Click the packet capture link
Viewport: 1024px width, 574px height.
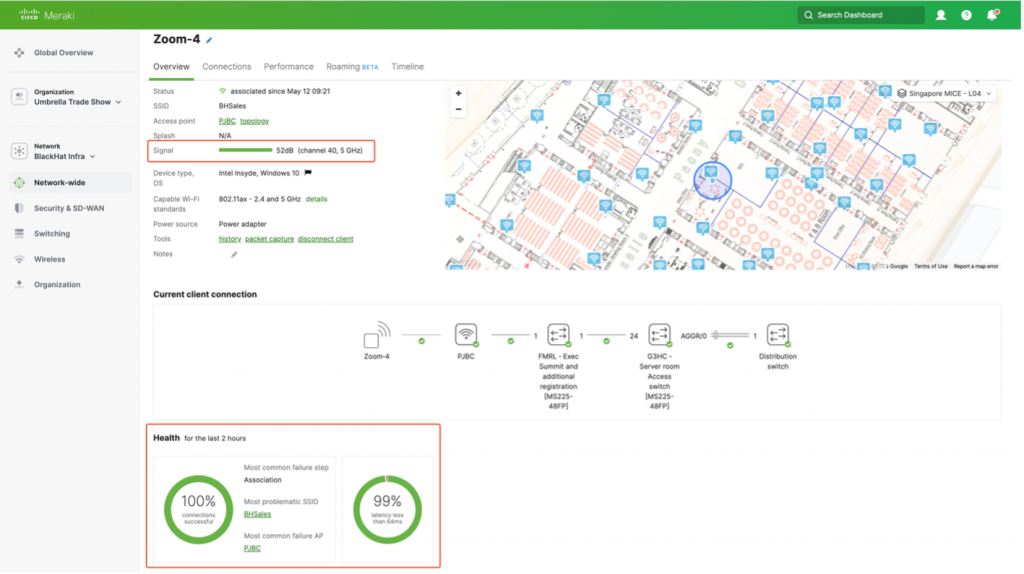coord(269,239)
